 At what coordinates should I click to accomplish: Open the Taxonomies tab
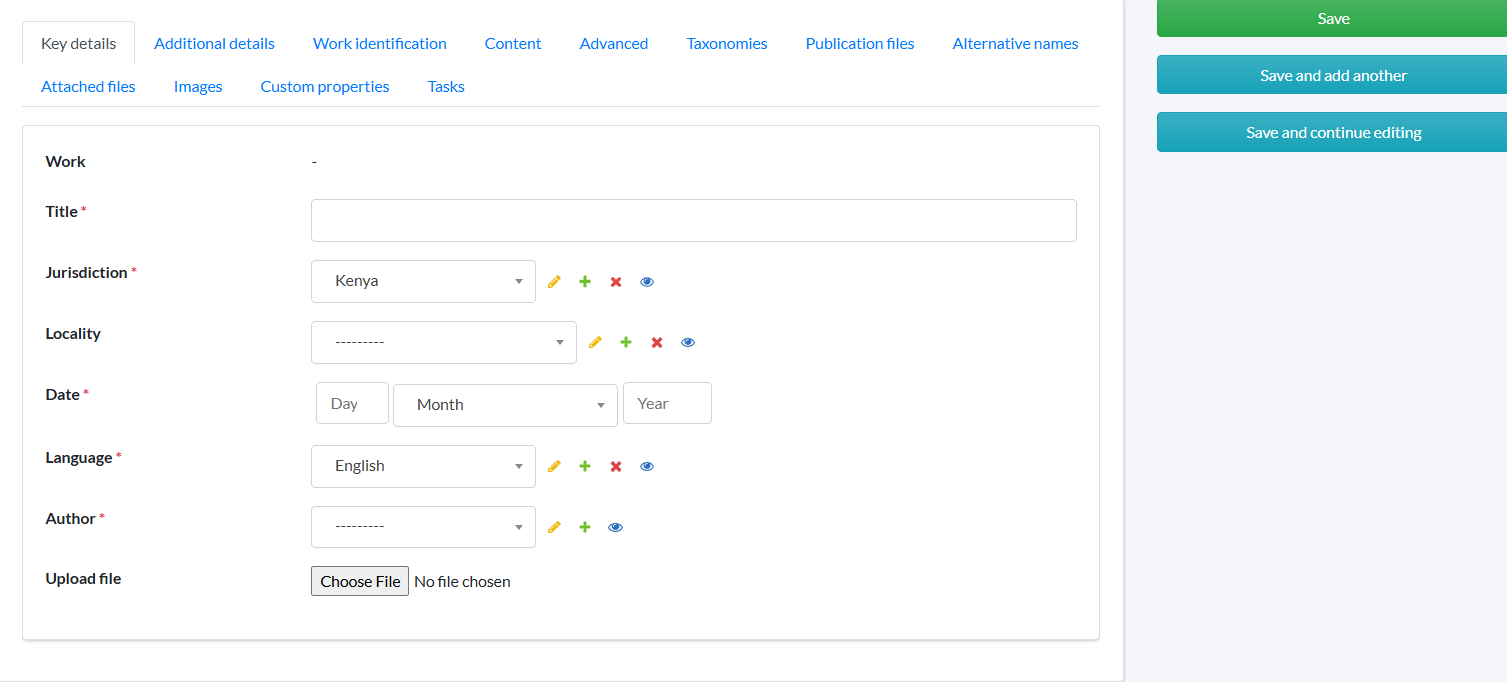point(727,44)
